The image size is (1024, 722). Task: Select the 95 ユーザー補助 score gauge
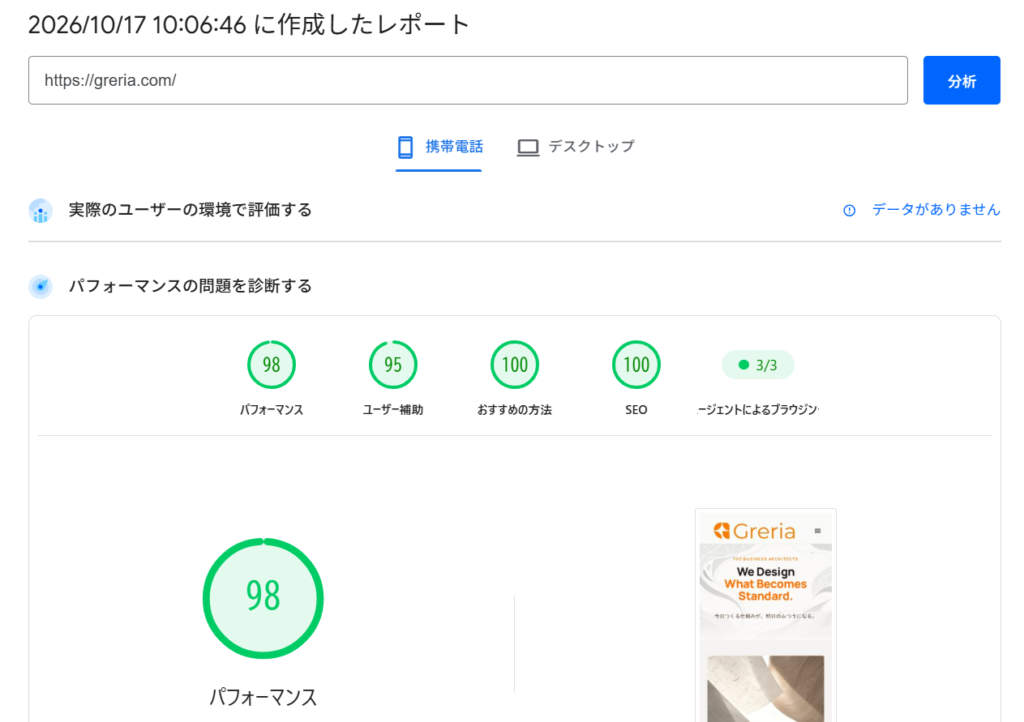393,364
